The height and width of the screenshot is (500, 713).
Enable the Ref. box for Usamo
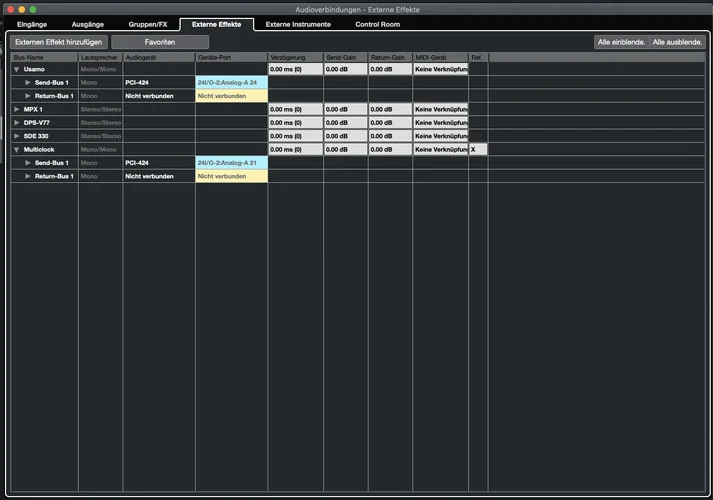478,69
